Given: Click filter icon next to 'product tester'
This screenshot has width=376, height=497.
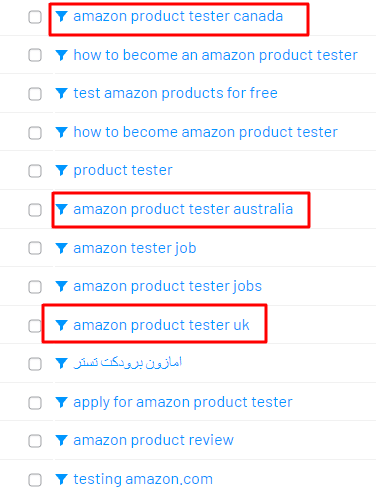Looking at the screenshot, I should pyautogui.click(x=61, y=170).
